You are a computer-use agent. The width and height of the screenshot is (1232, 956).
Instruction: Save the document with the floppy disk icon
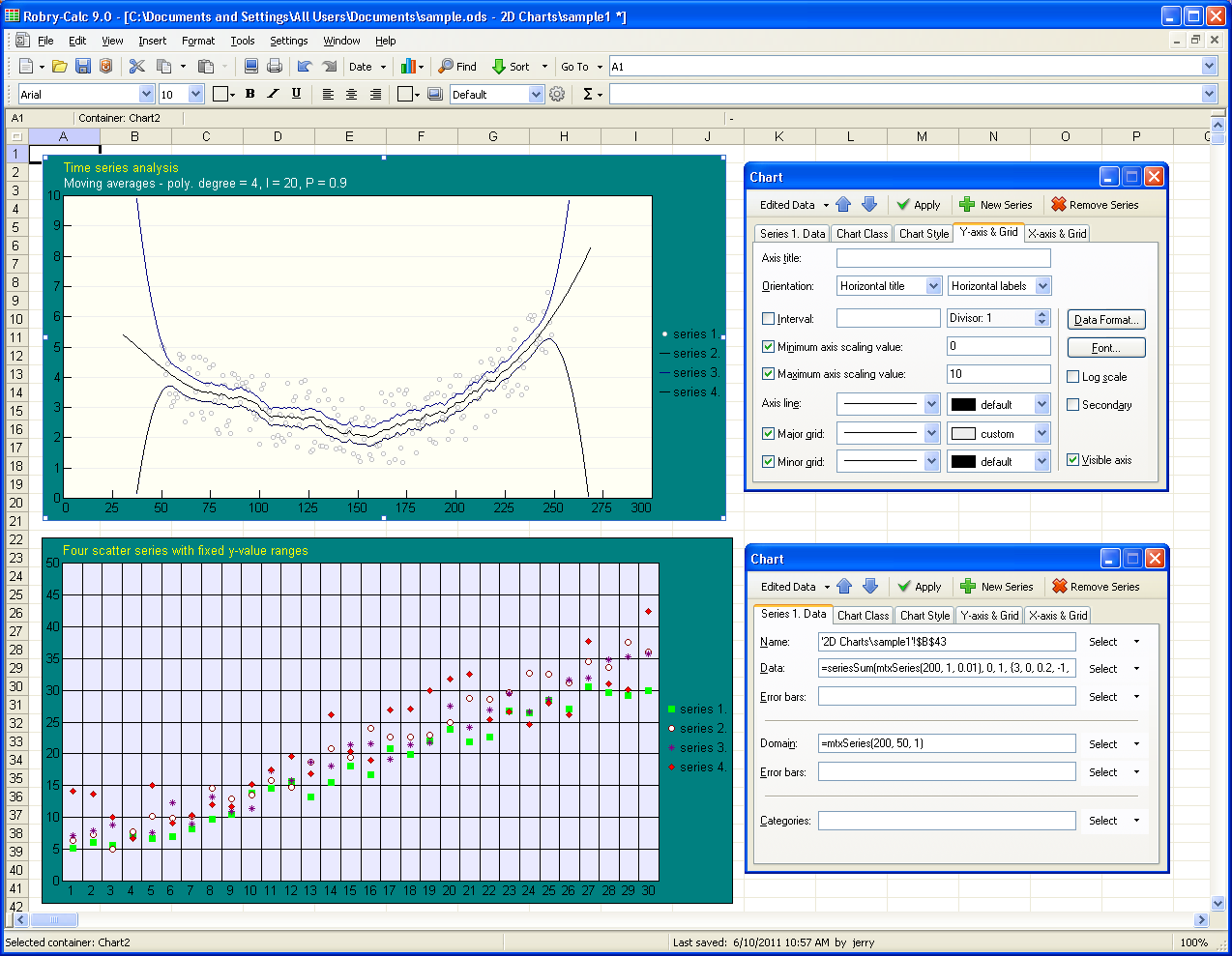83,67
